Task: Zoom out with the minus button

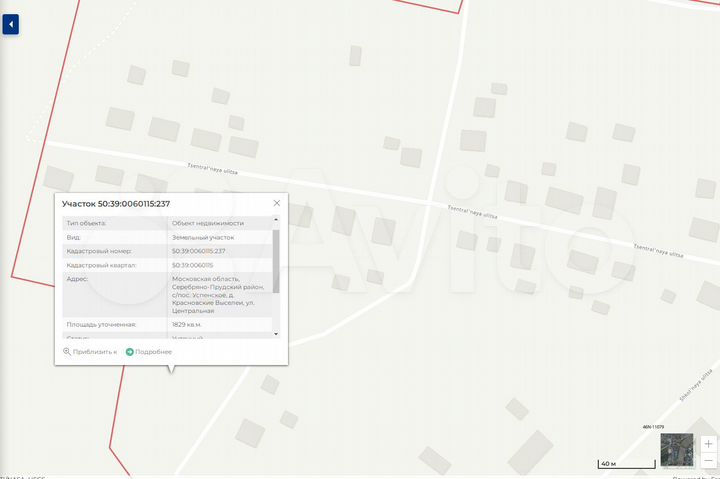Action: coord(708,459)
